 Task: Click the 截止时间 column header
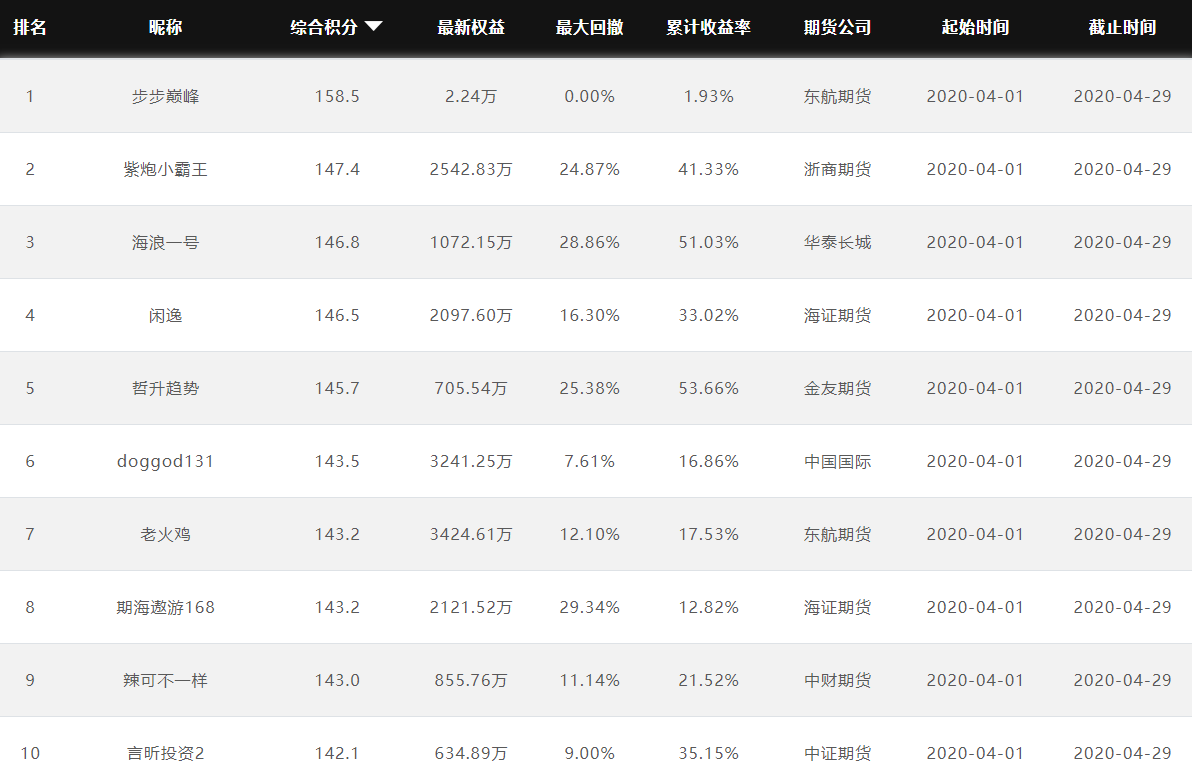[x=1123, y=27]
